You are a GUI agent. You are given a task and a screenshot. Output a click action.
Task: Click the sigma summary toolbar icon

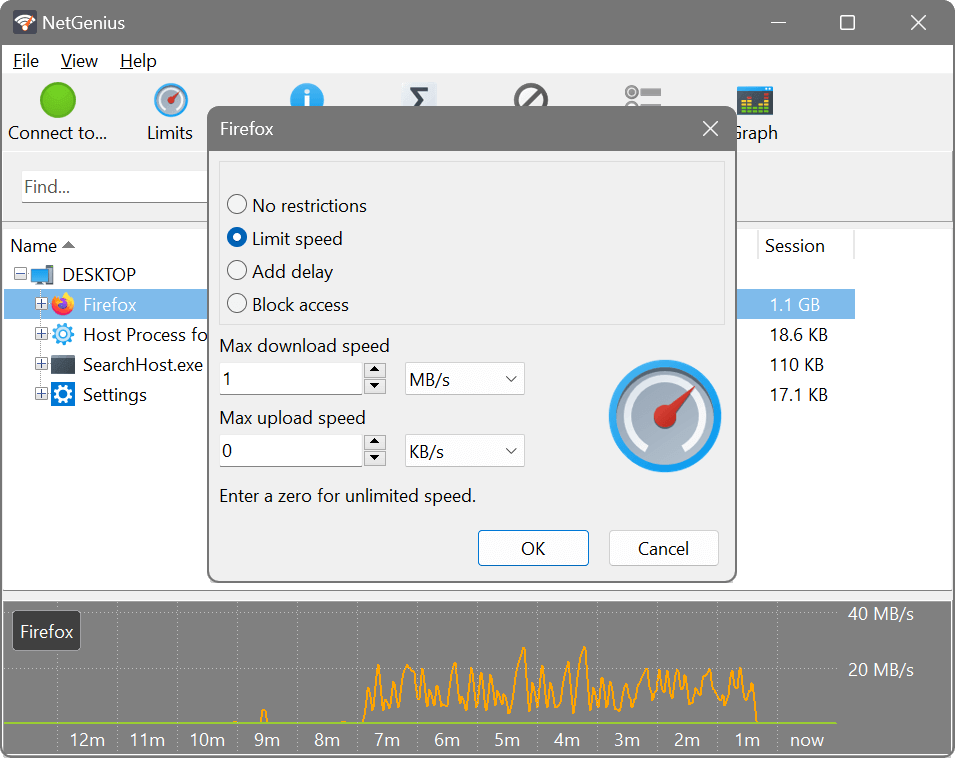[419, 95]
